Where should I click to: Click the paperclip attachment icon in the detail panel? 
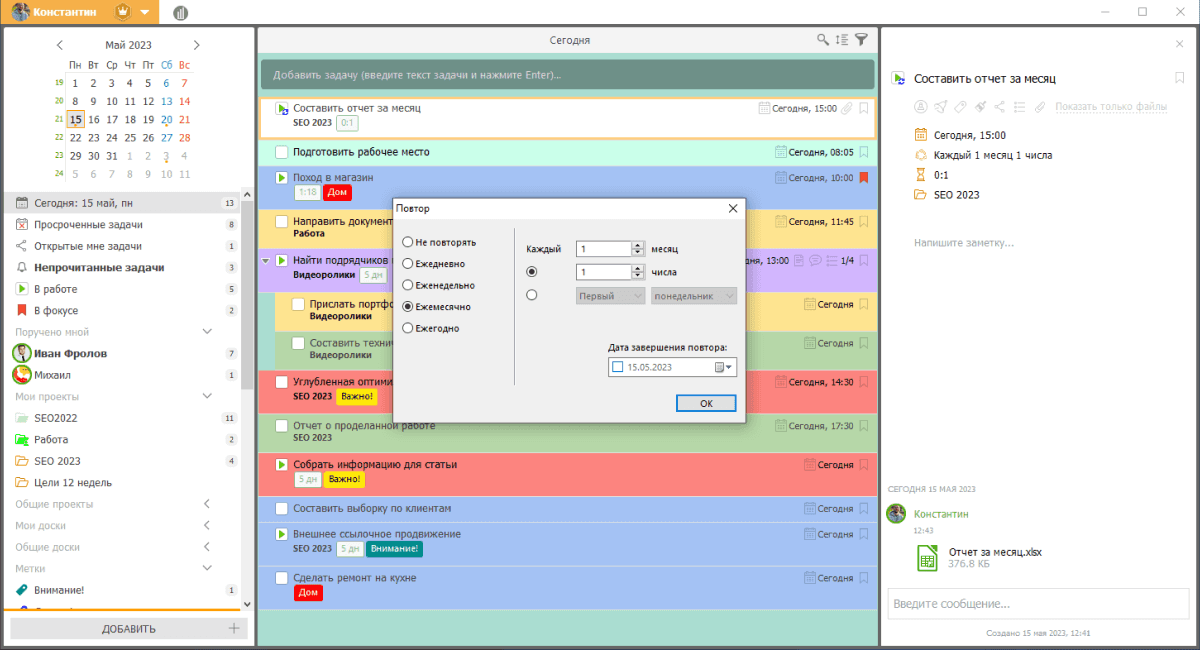pos(1039,107)
